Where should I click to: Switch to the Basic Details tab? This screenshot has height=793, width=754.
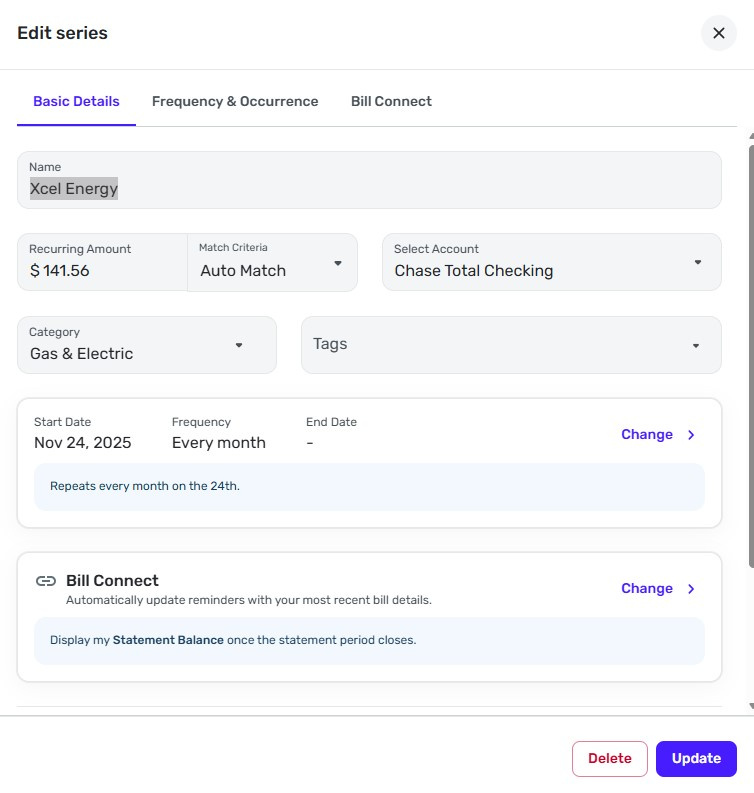[76, 101]
